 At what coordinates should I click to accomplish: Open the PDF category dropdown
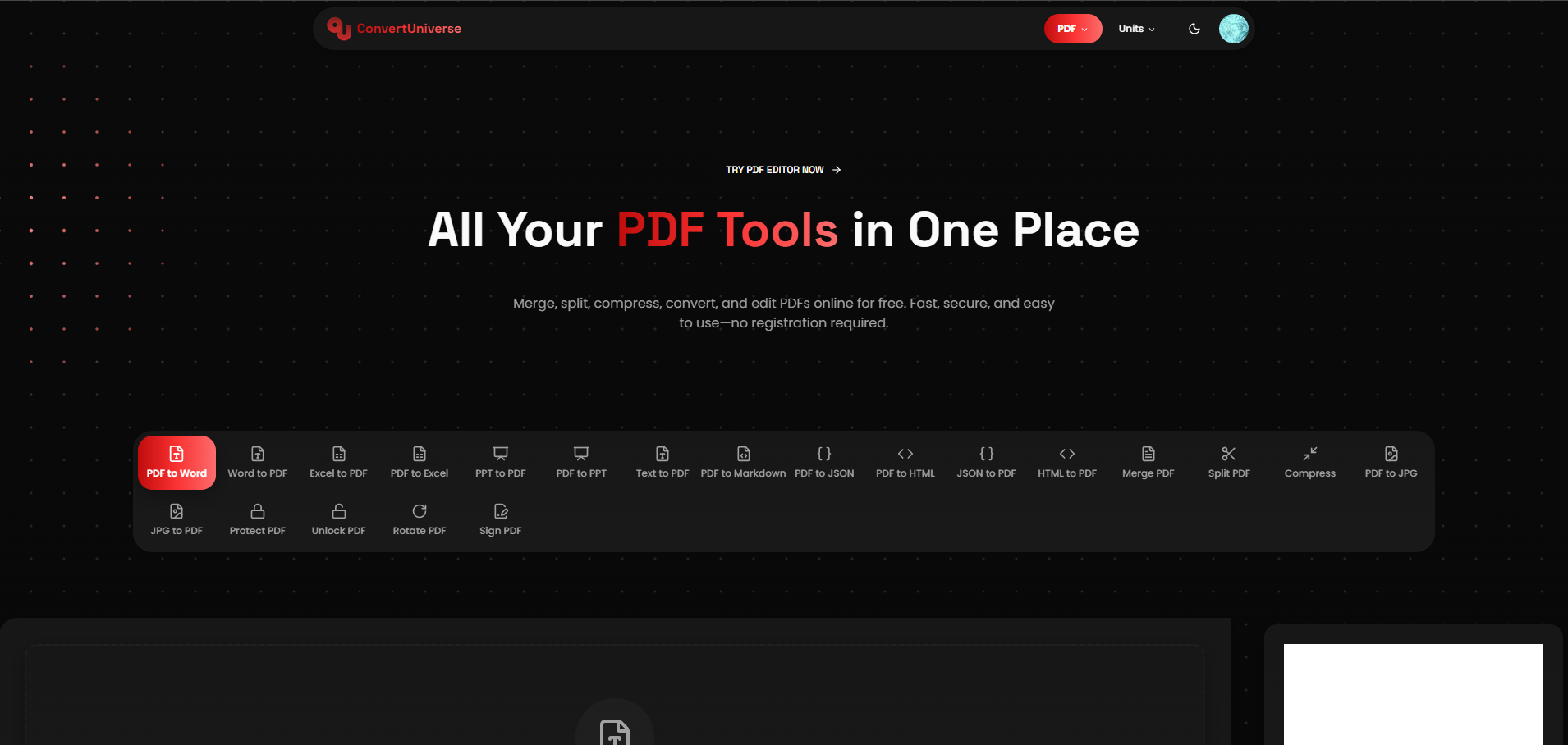coord(1072,28)
